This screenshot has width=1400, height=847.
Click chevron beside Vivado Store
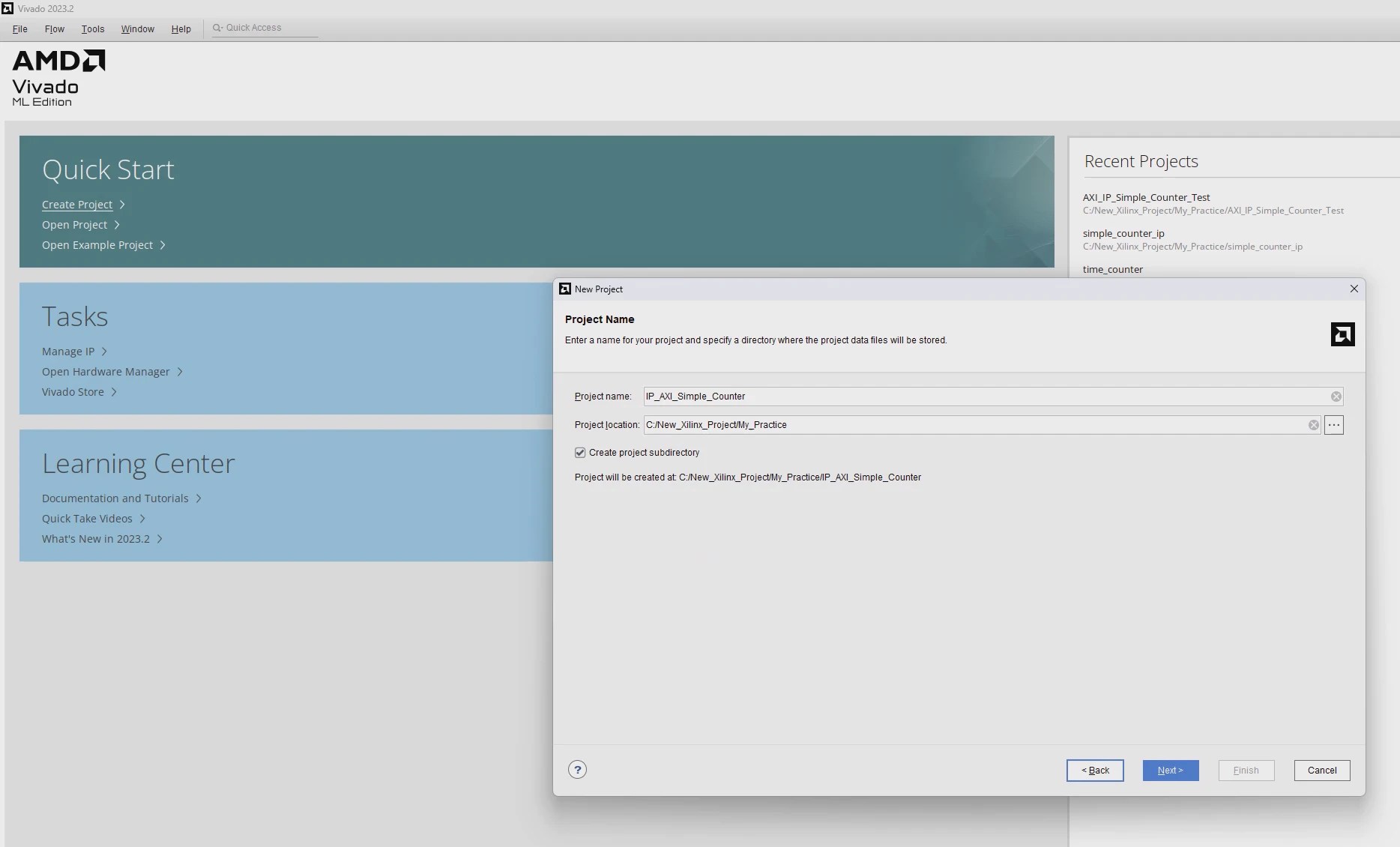tap(114, 392)
